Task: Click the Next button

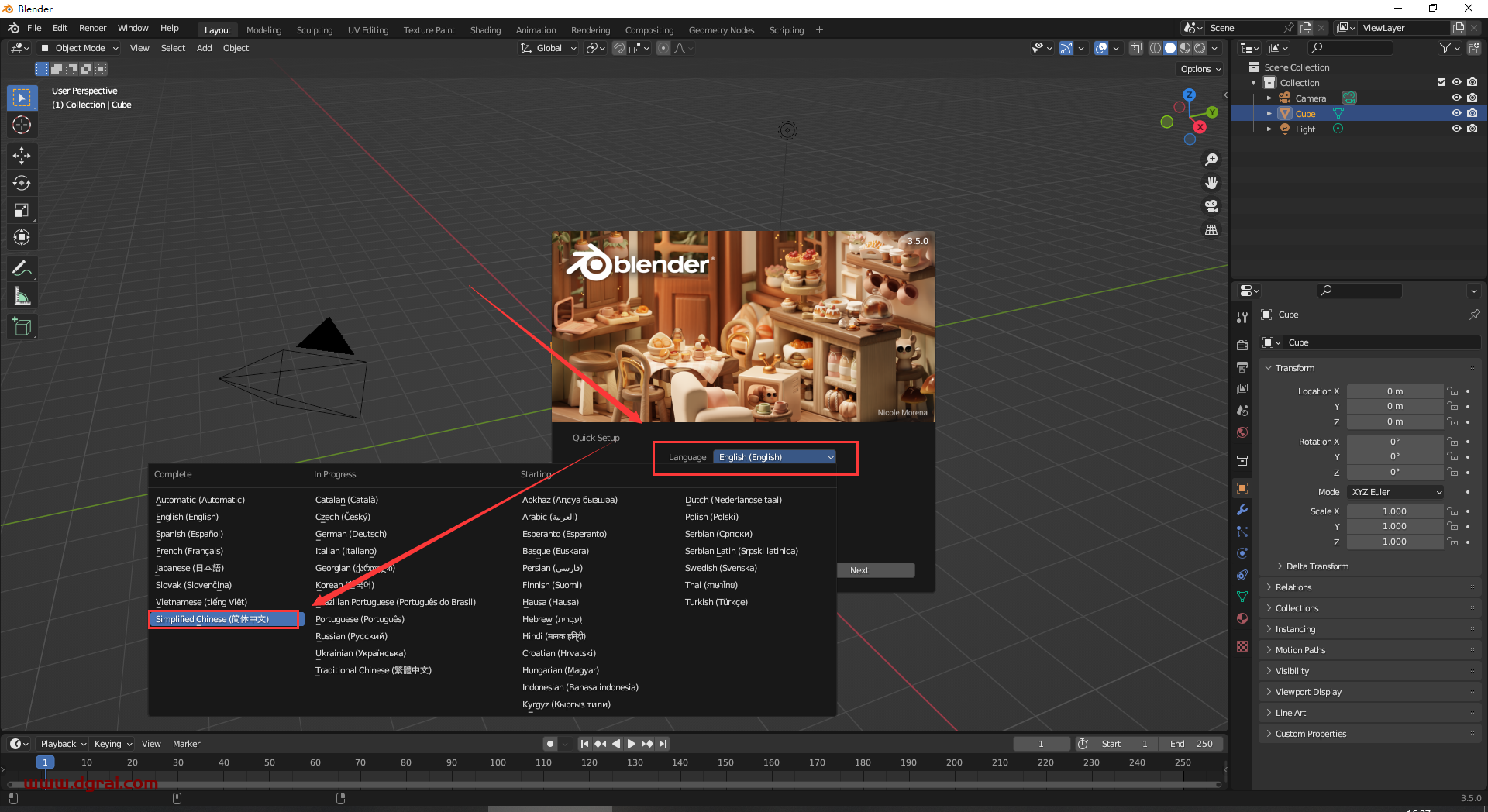Action: coord(876,570)
